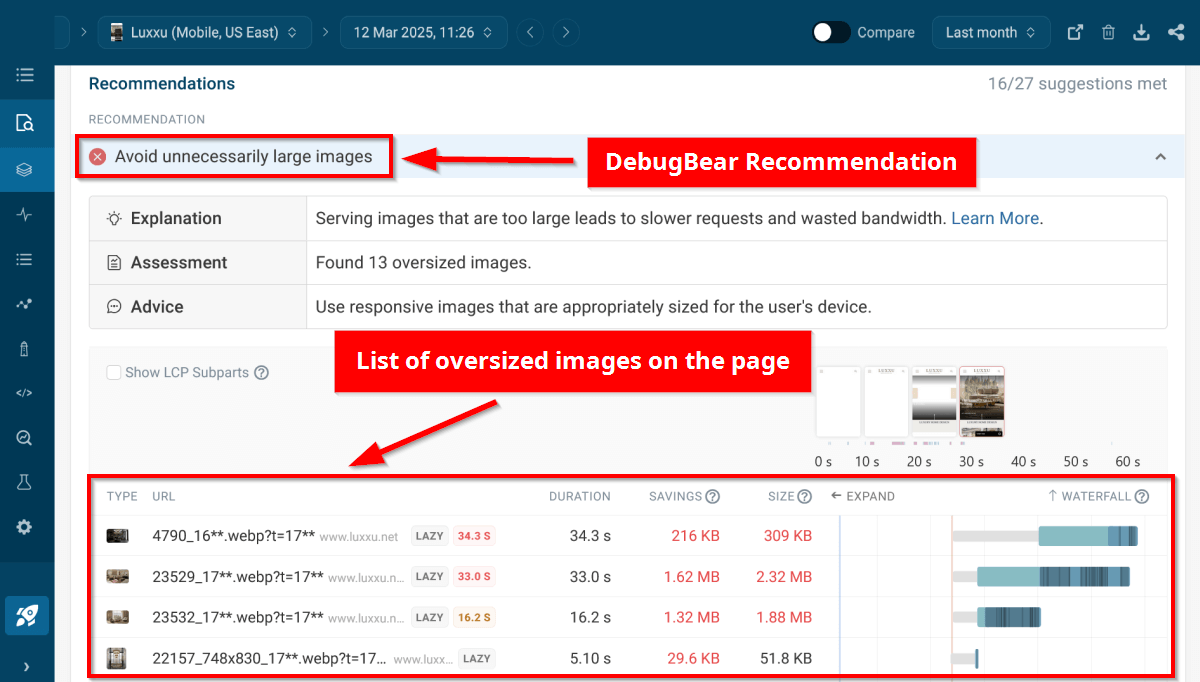Image resolution: width=1200 pixels, height=682 pixels.
Task: Click the 33.0 S badge on second row
Action: coord(474,577)
